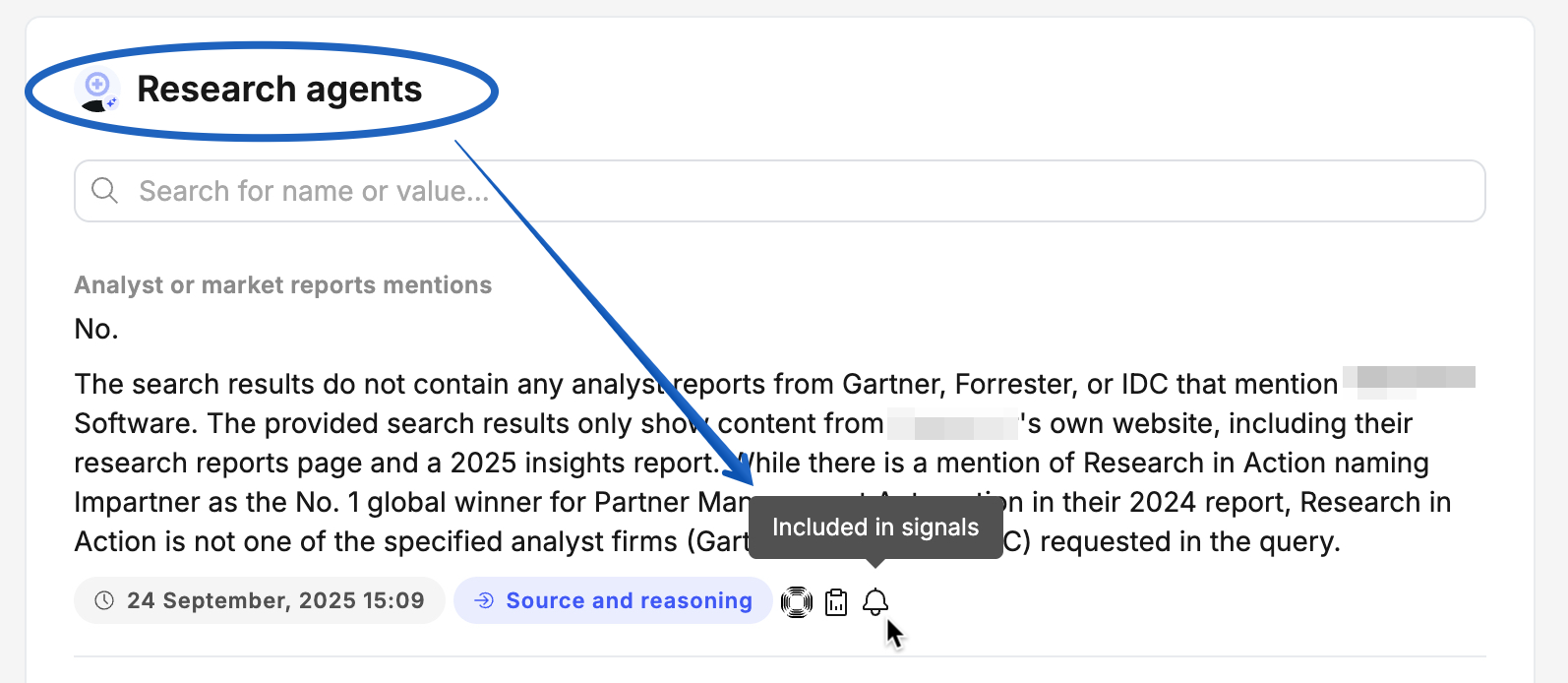Expand the Analyst or market reports mentions field
Screen dimensions: 1568x683
[282, 284]
